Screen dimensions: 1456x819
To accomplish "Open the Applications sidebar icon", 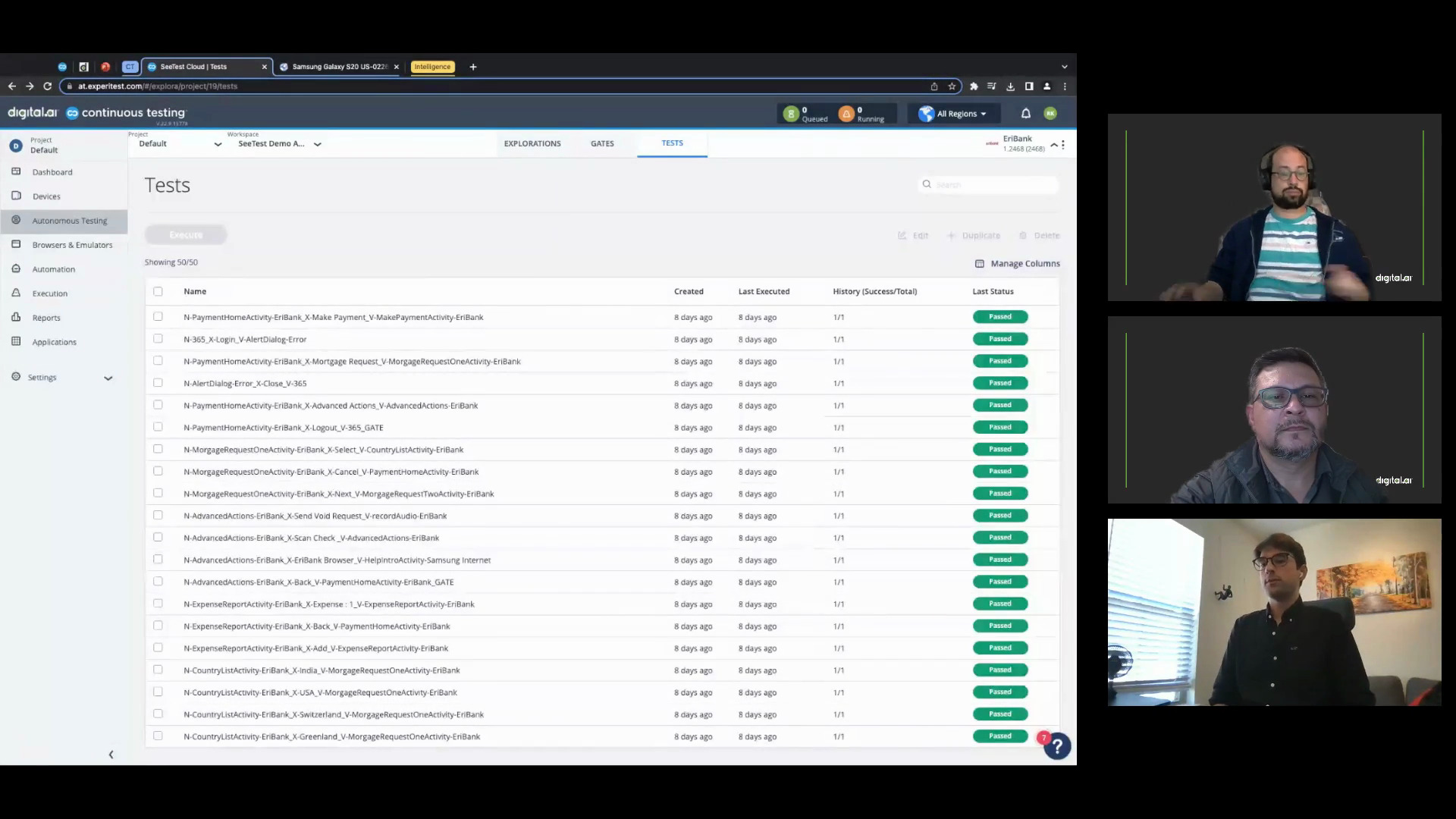I will point(16,341).
